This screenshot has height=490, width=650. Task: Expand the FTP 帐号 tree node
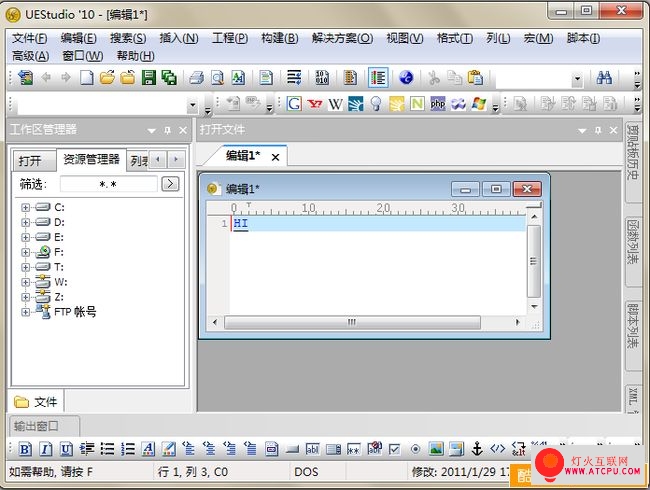25,312
